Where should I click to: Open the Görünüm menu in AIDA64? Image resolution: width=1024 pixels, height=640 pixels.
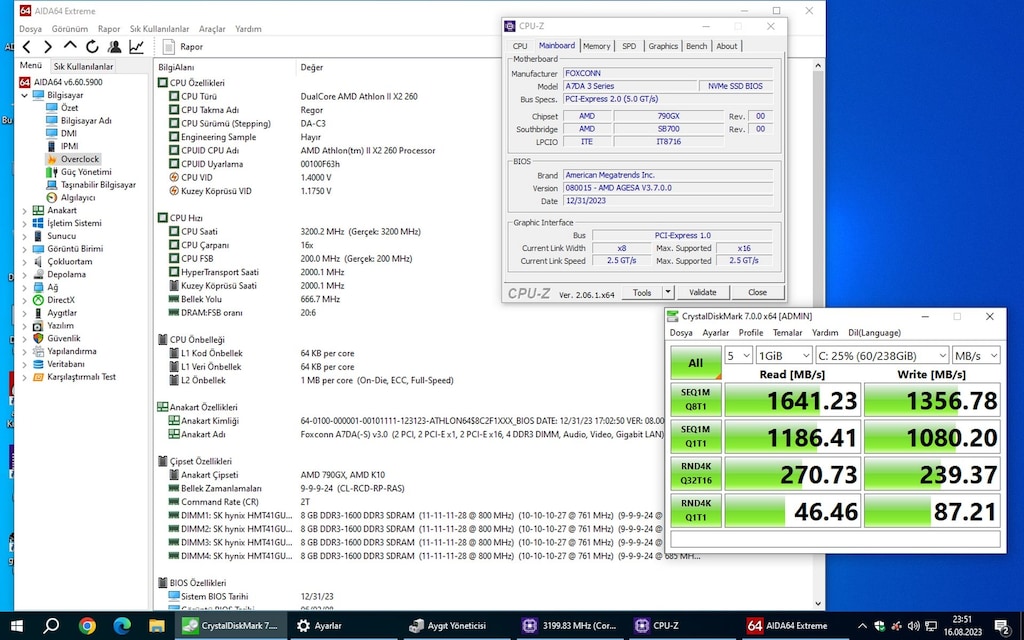point(69,29)
